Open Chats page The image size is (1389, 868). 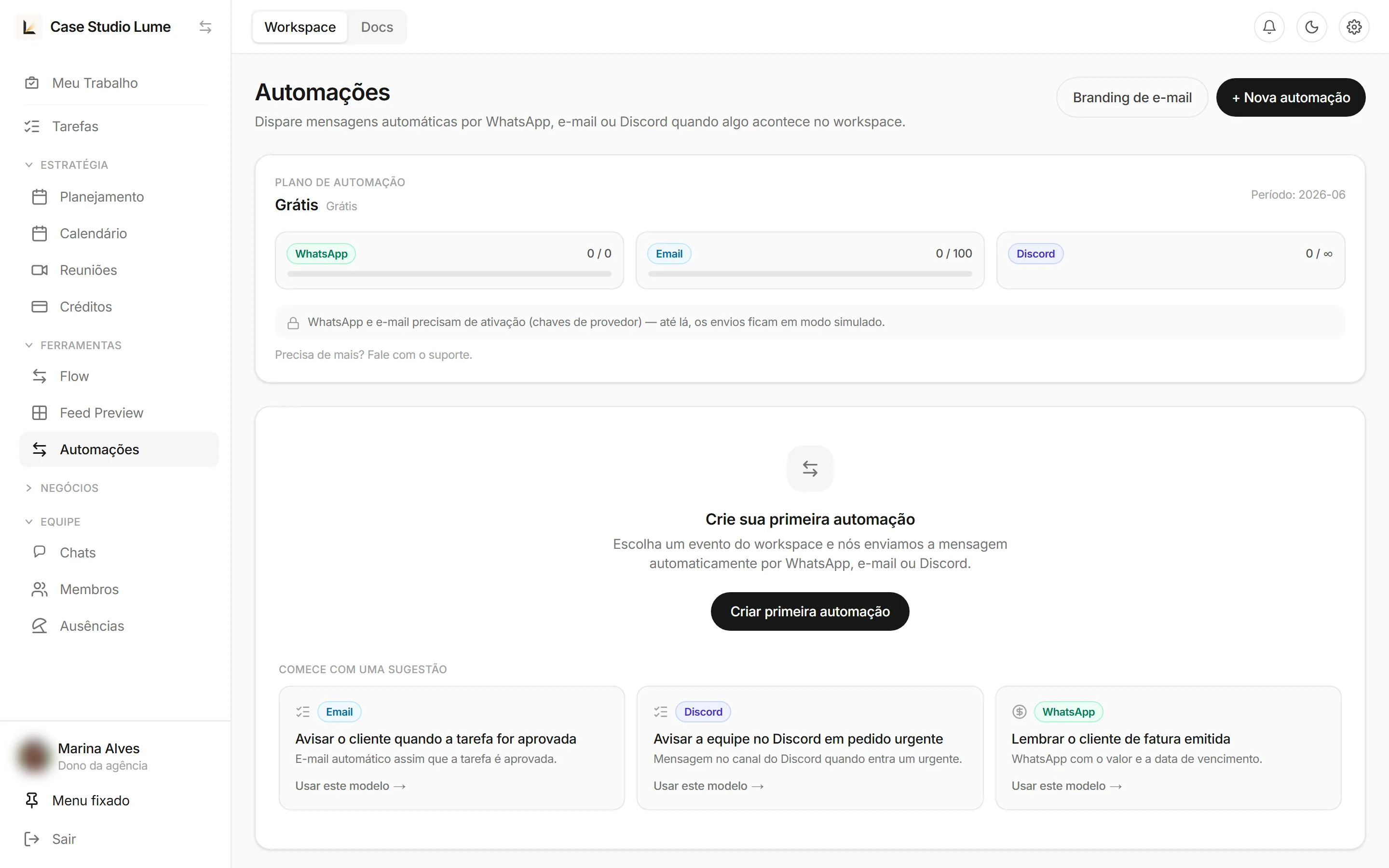(x=119, y=553)
